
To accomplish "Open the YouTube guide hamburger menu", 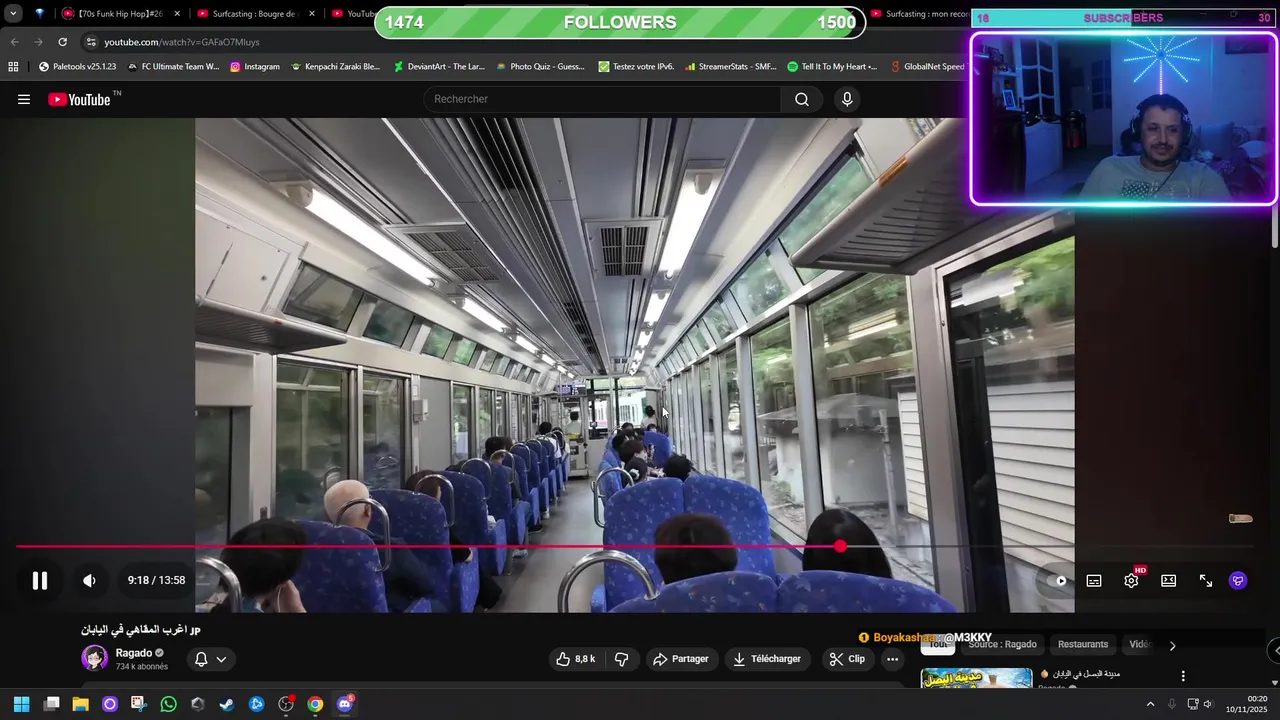I will (x=24, y=99).
